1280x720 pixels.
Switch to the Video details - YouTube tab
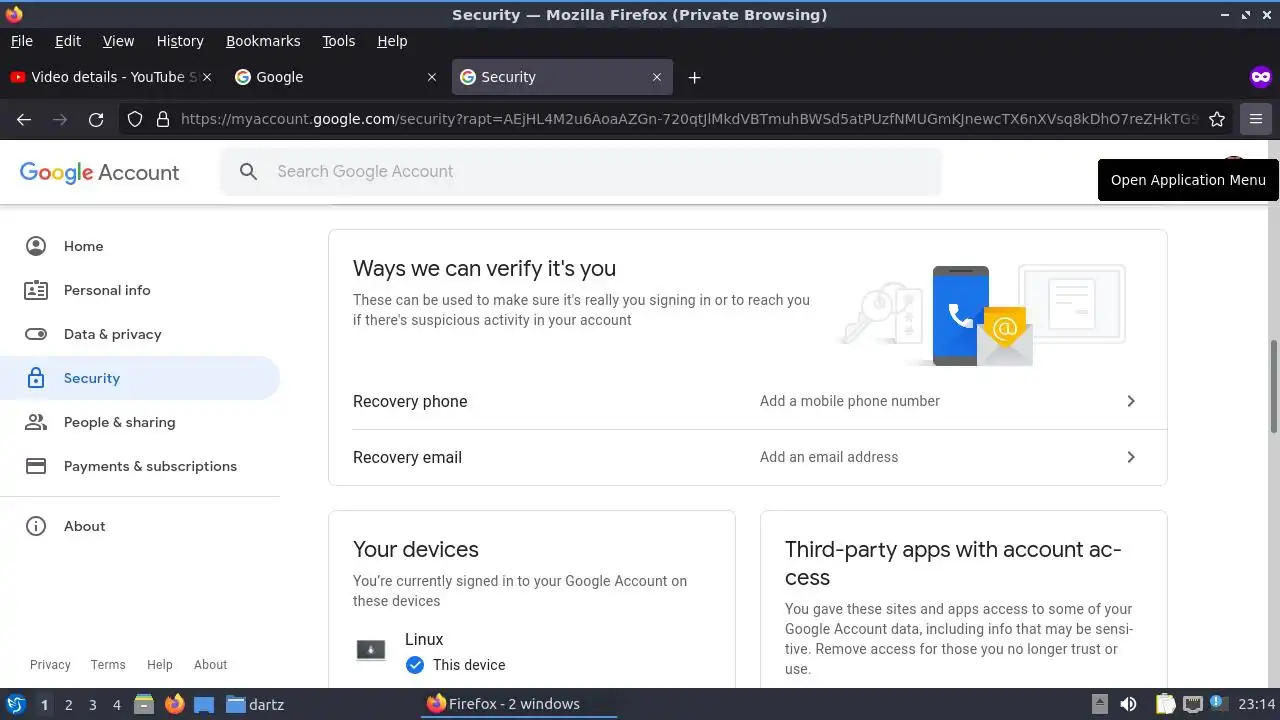[x=110, y=77]
